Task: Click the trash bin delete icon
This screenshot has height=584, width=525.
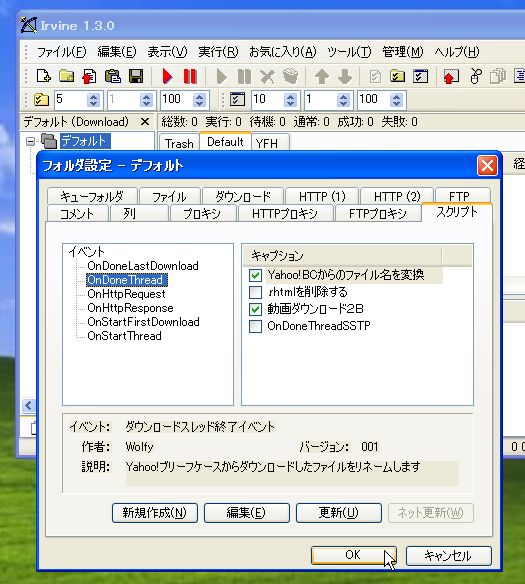Action: click(290, 76)
